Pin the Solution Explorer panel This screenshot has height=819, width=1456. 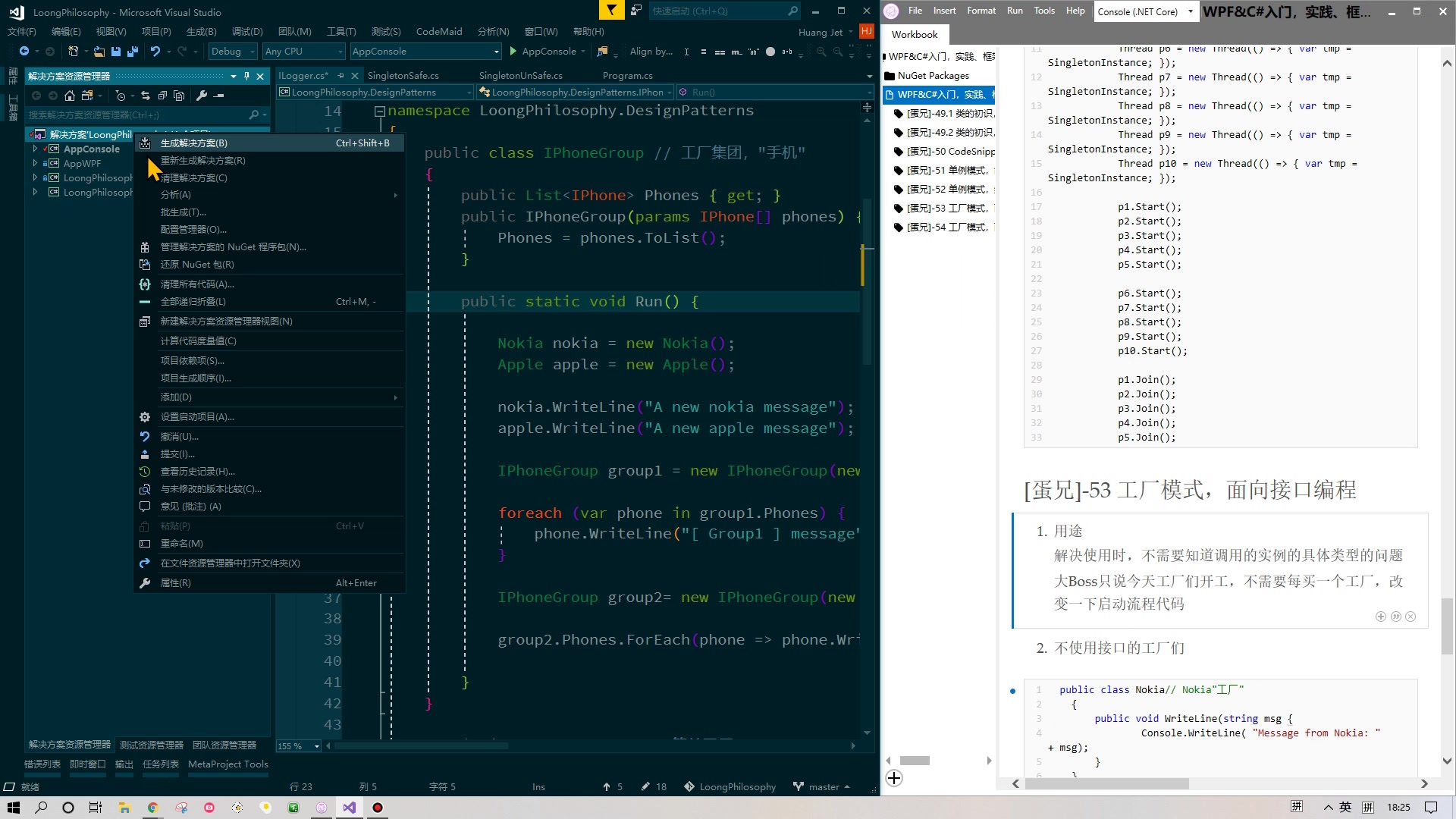click(246, 76)
